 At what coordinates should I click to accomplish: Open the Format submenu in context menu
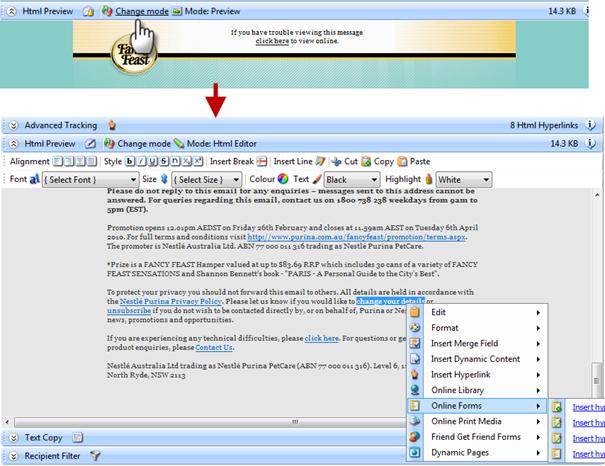[x=477, y=328]
